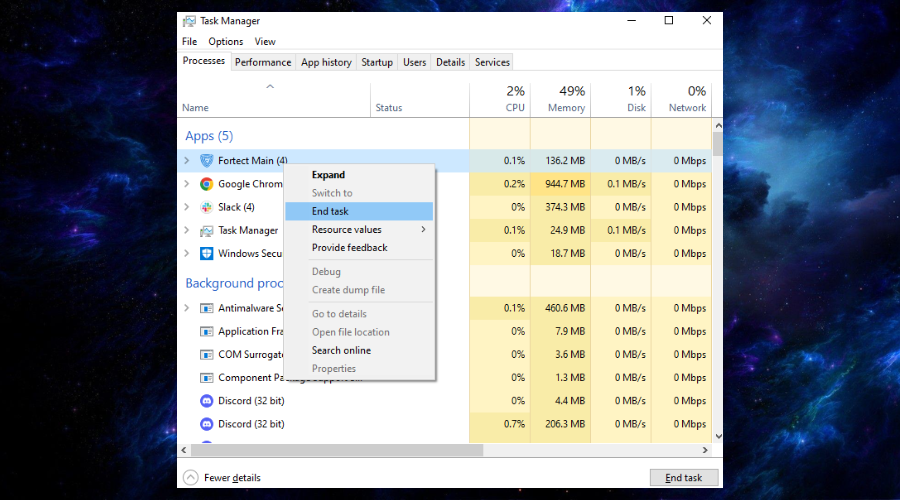Sort by the Disk column header

click(x=621, y=100)
